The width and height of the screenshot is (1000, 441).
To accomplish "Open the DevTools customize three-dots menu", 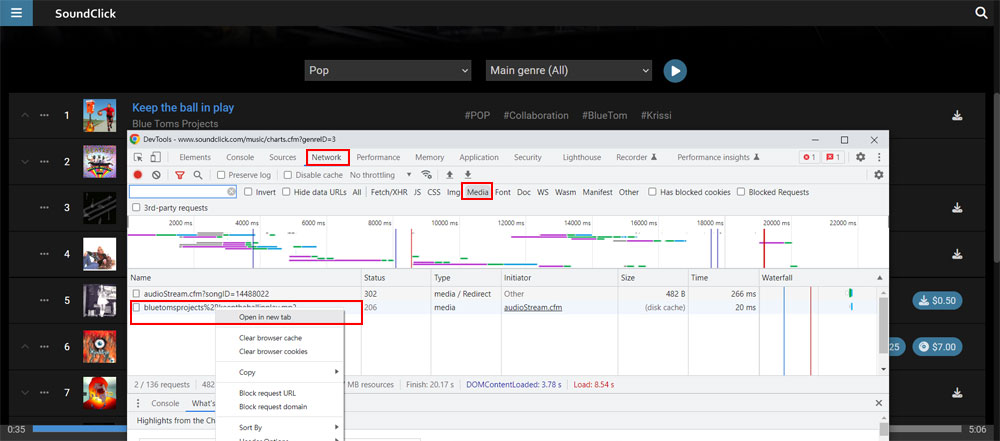I will click(879, 157).
